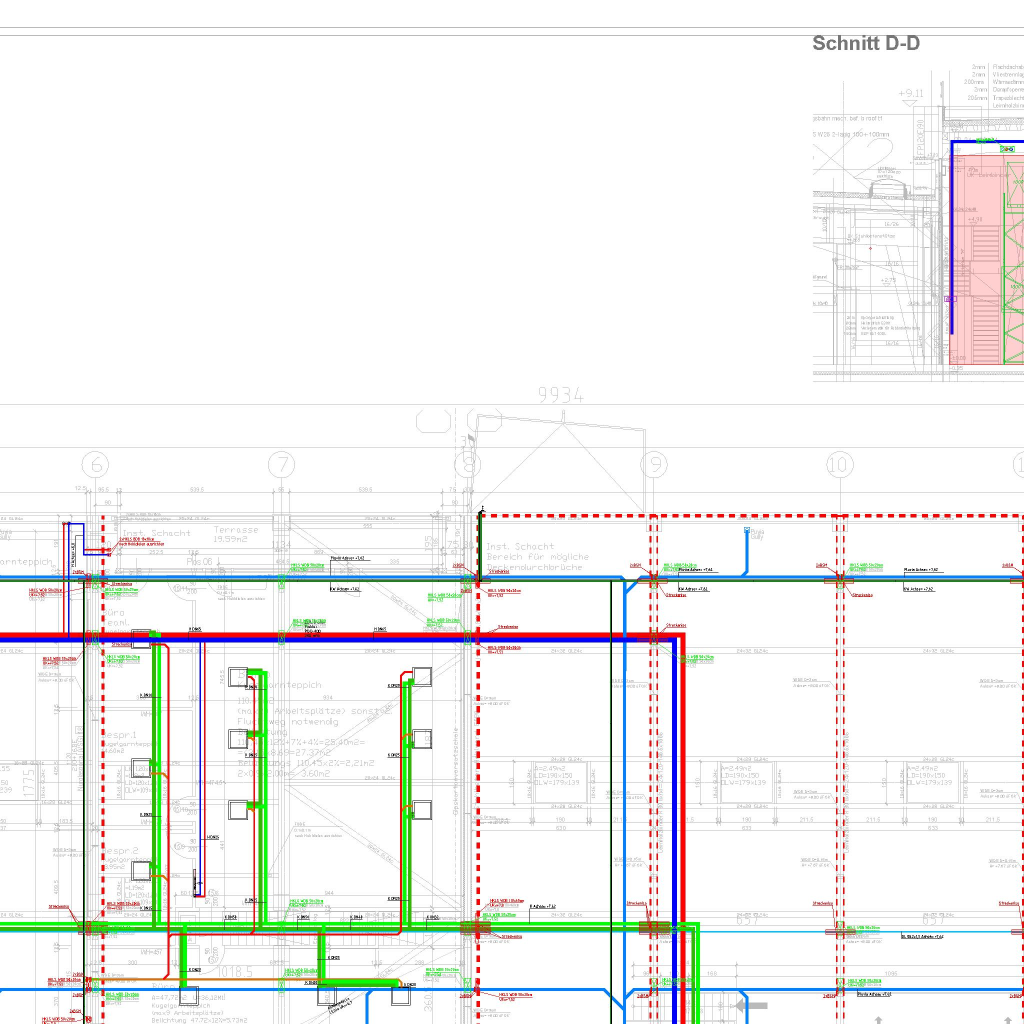Select grid axis marker 9
1024x1024 pixels.
click(x=654, y=465)
